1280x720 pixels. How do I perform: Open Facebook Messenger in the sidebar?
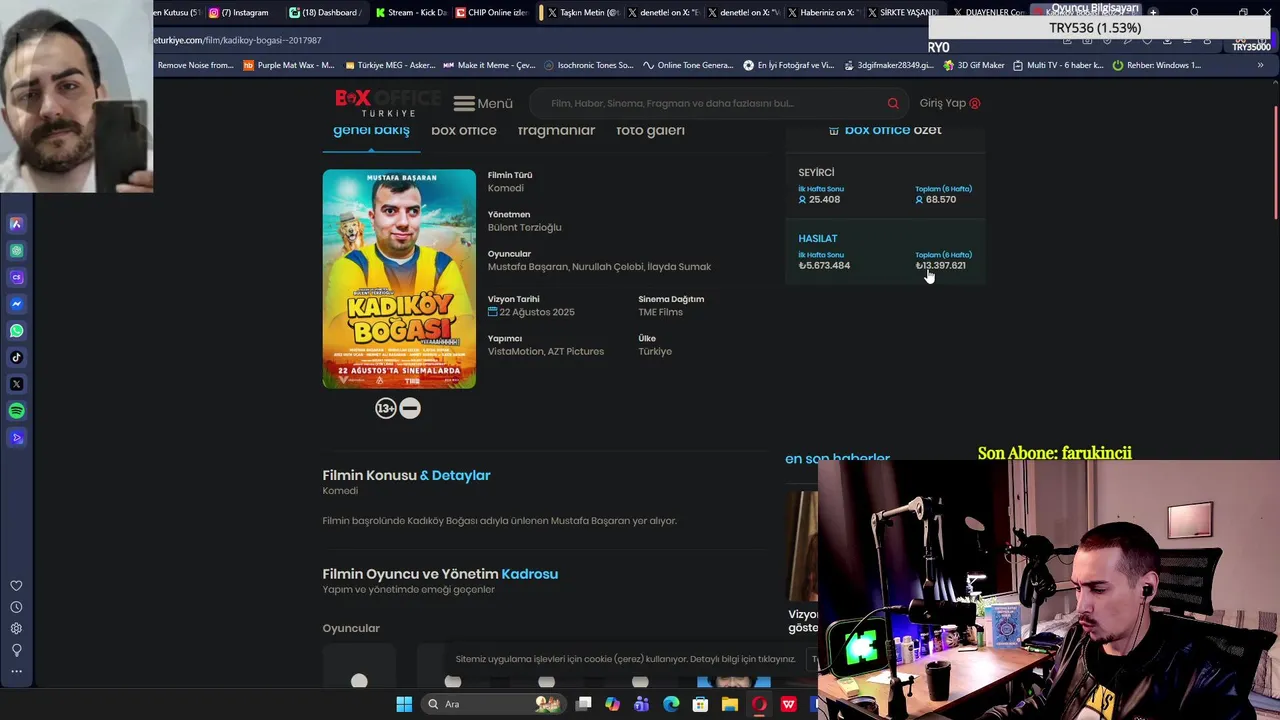pos(16,304)
